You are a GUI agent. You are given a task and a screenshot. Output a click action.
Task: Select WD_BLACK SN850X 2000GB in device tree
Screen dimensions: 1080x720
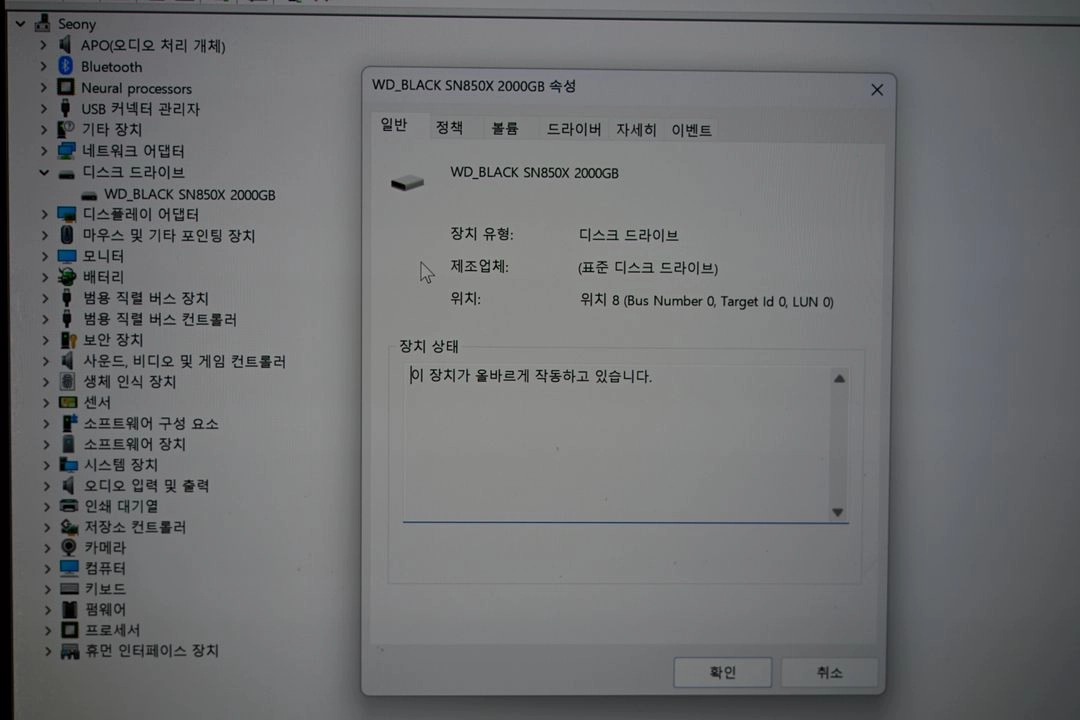[189, 195]
